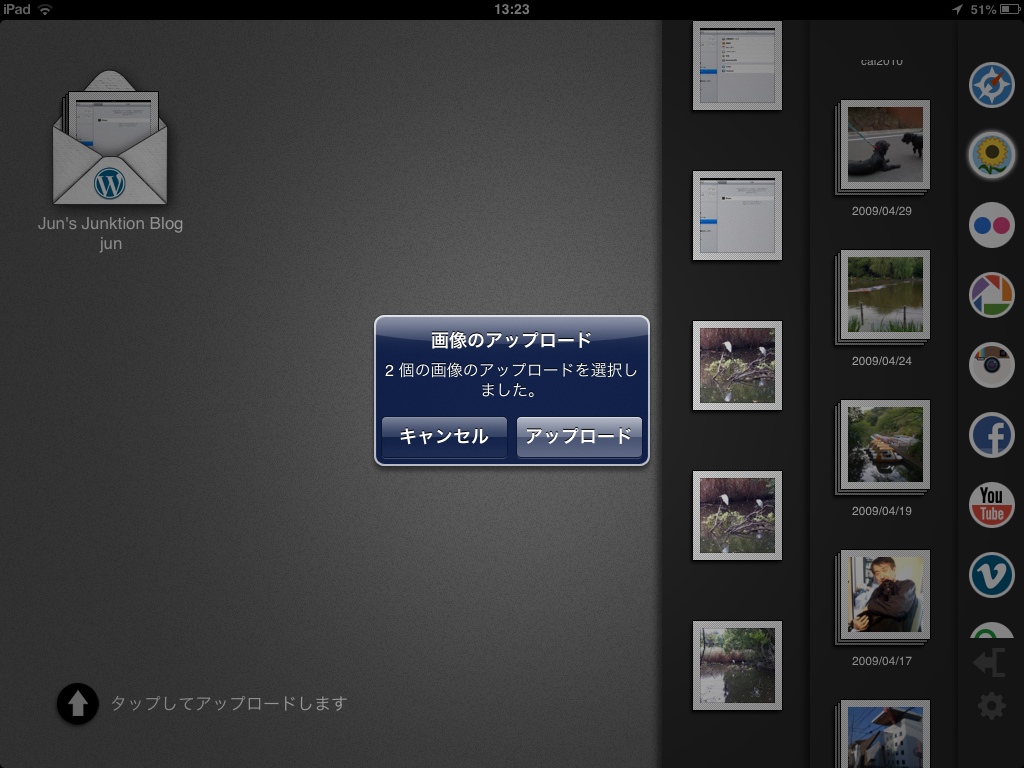1024x768 pixels.
Task: Tap the "2009/04/17" date label
Action: point(882,661)
